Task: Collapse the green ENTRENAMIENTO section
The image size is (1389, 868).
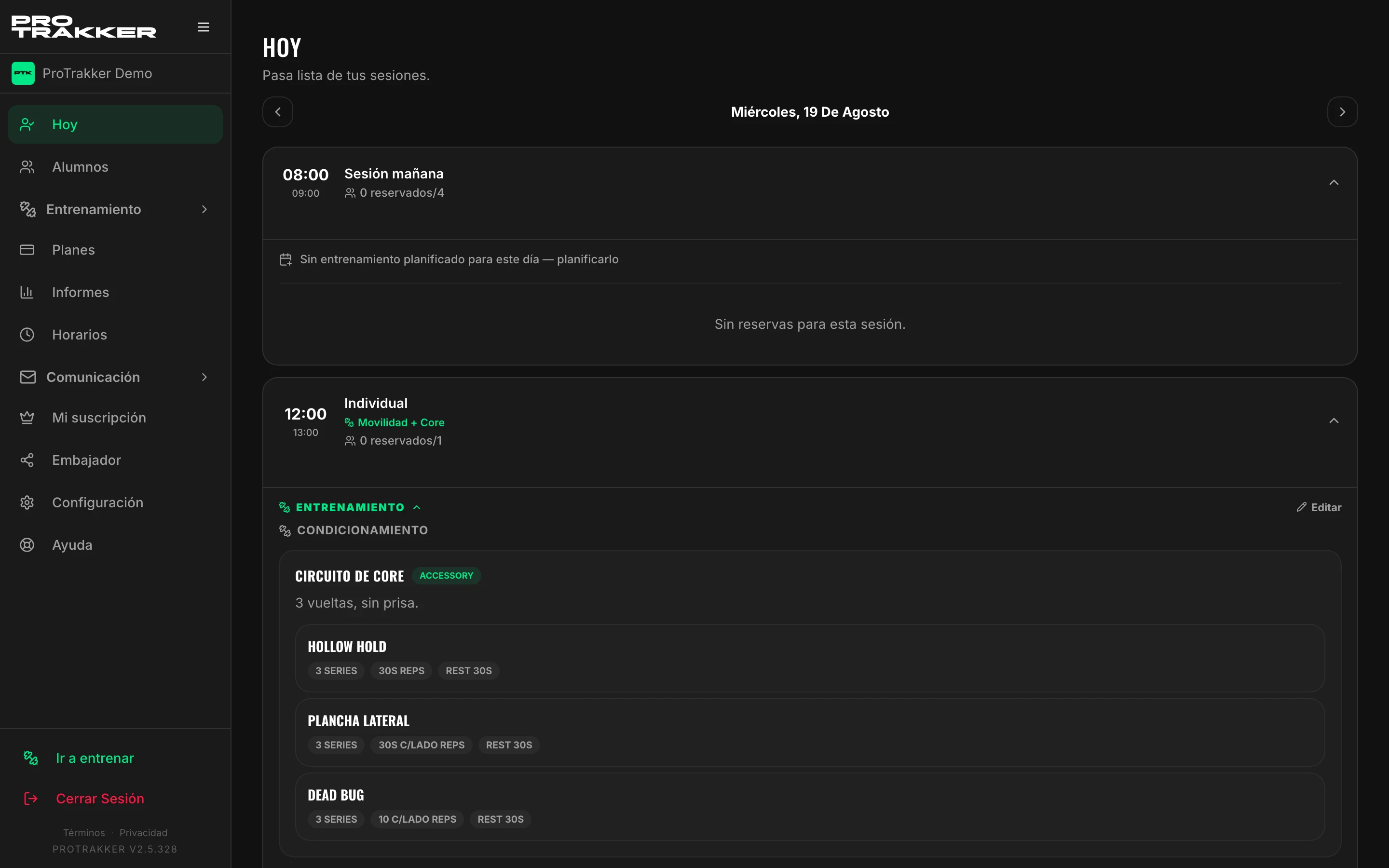Action: [350, 507]
